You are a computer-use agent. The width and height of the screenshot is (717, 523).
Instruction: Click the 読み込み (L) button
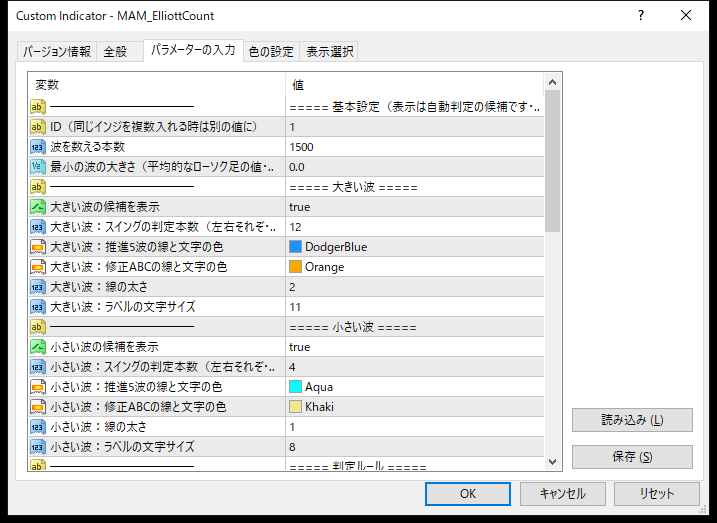pyautogui.click(x=632, y=420)
